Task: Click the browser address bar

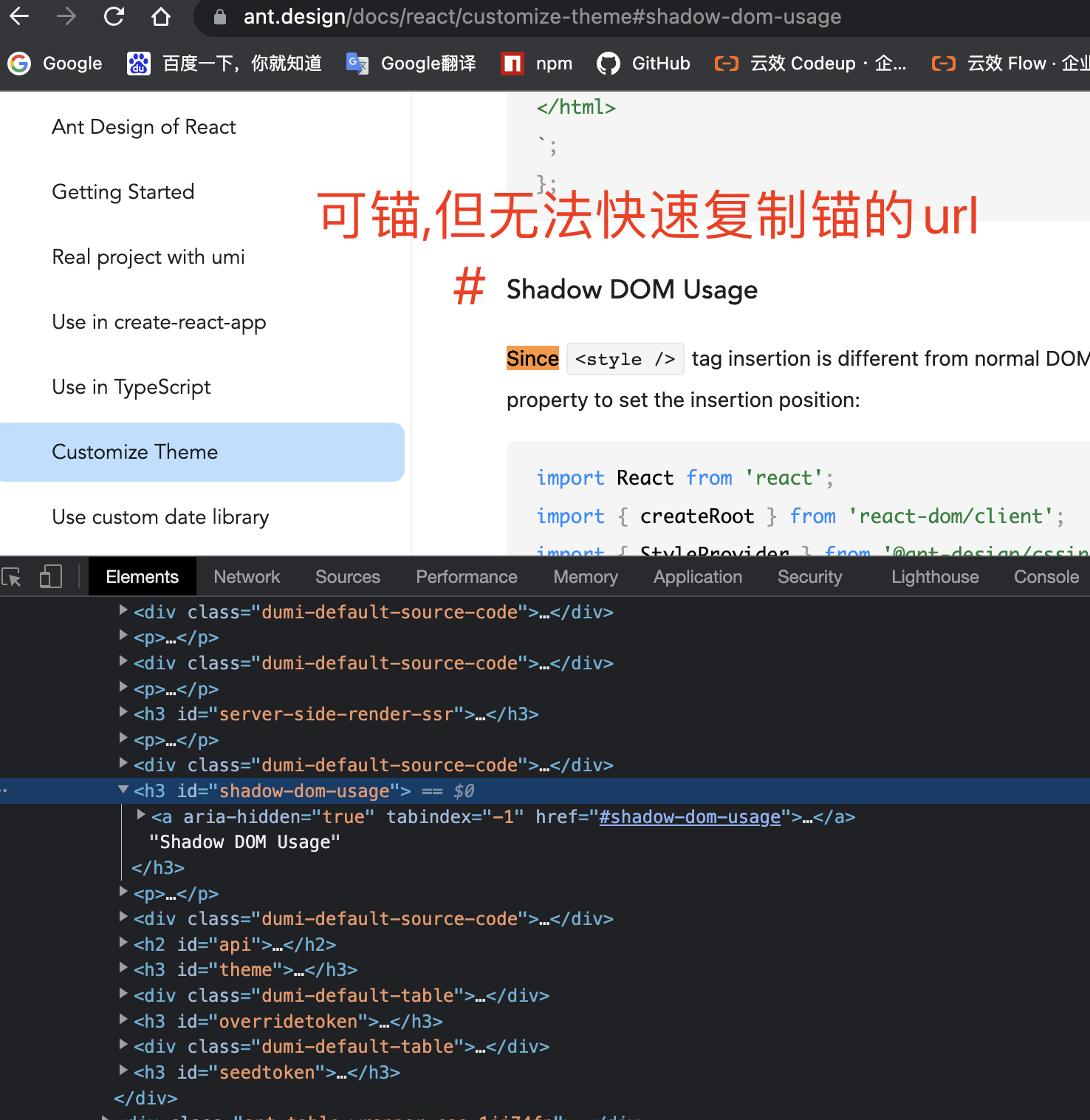Action: pos(517,16)
